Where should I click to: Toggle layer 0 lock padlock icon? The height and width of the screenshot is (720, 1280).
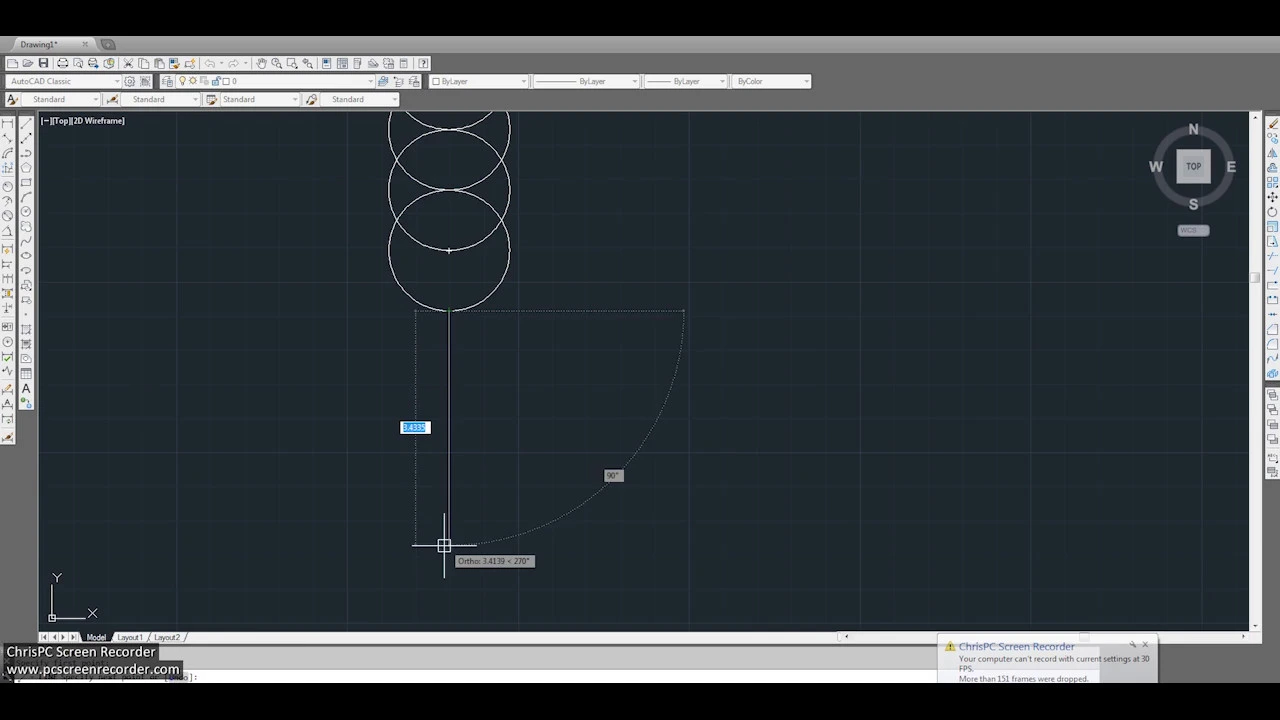215,81
